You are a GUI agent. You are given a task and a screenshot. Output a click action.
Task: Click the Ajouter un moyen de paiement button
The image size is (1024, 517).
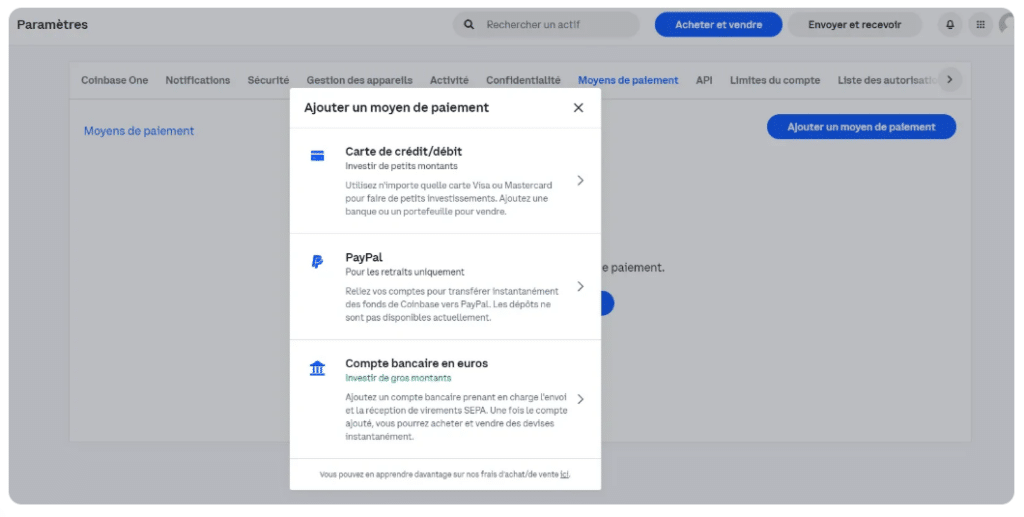coord(861,127)
